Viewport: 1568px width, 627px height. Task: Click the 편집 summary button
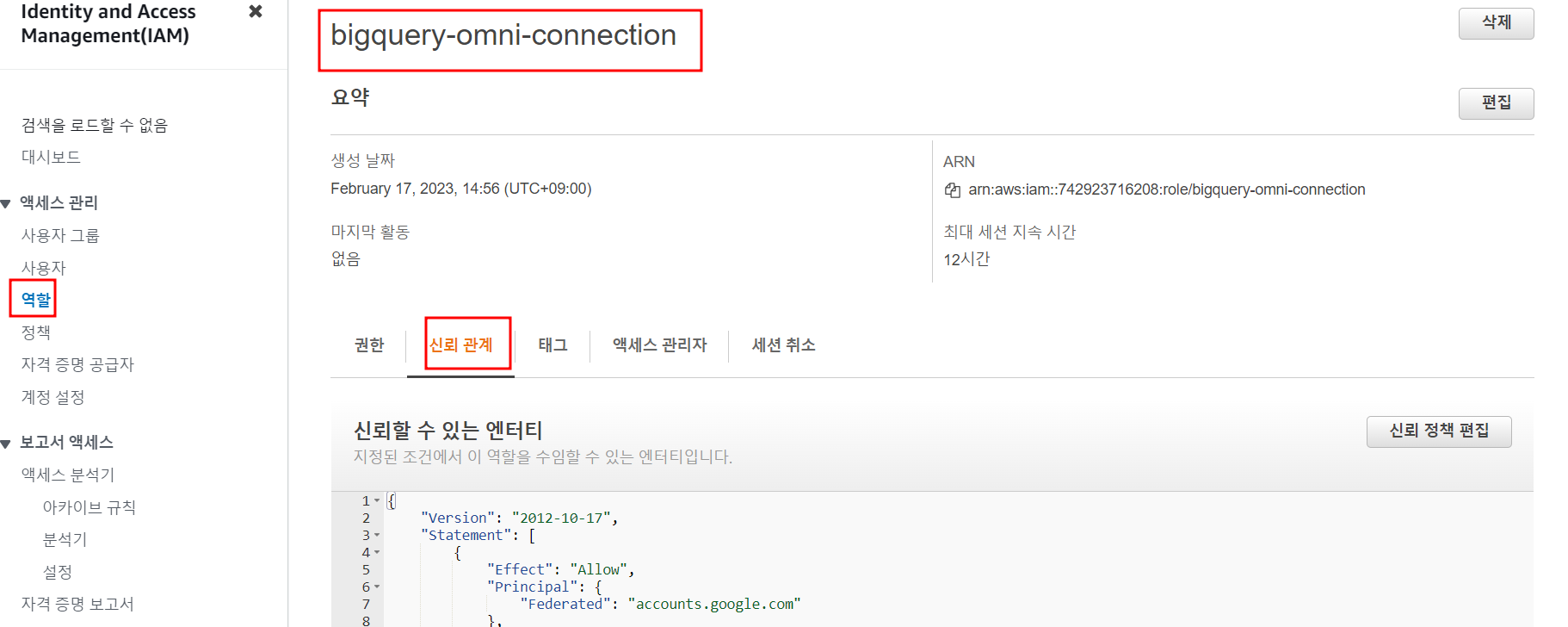point(1496,103)
